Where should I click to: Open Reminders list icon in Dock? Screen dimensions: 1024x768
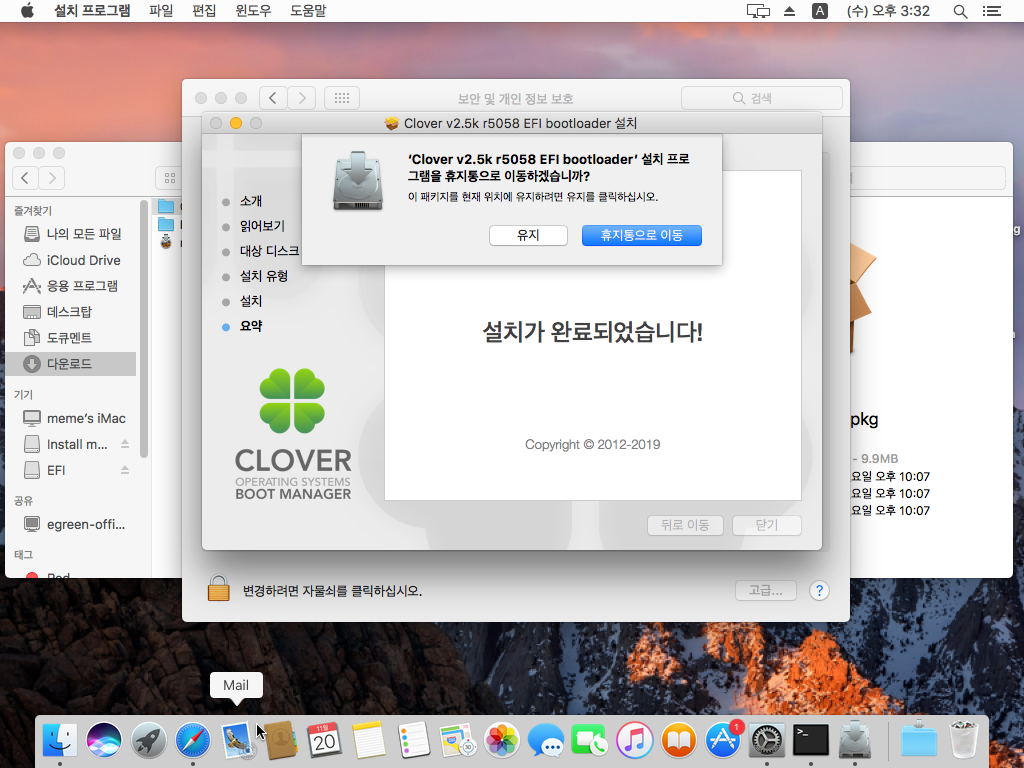pos(413,741)
